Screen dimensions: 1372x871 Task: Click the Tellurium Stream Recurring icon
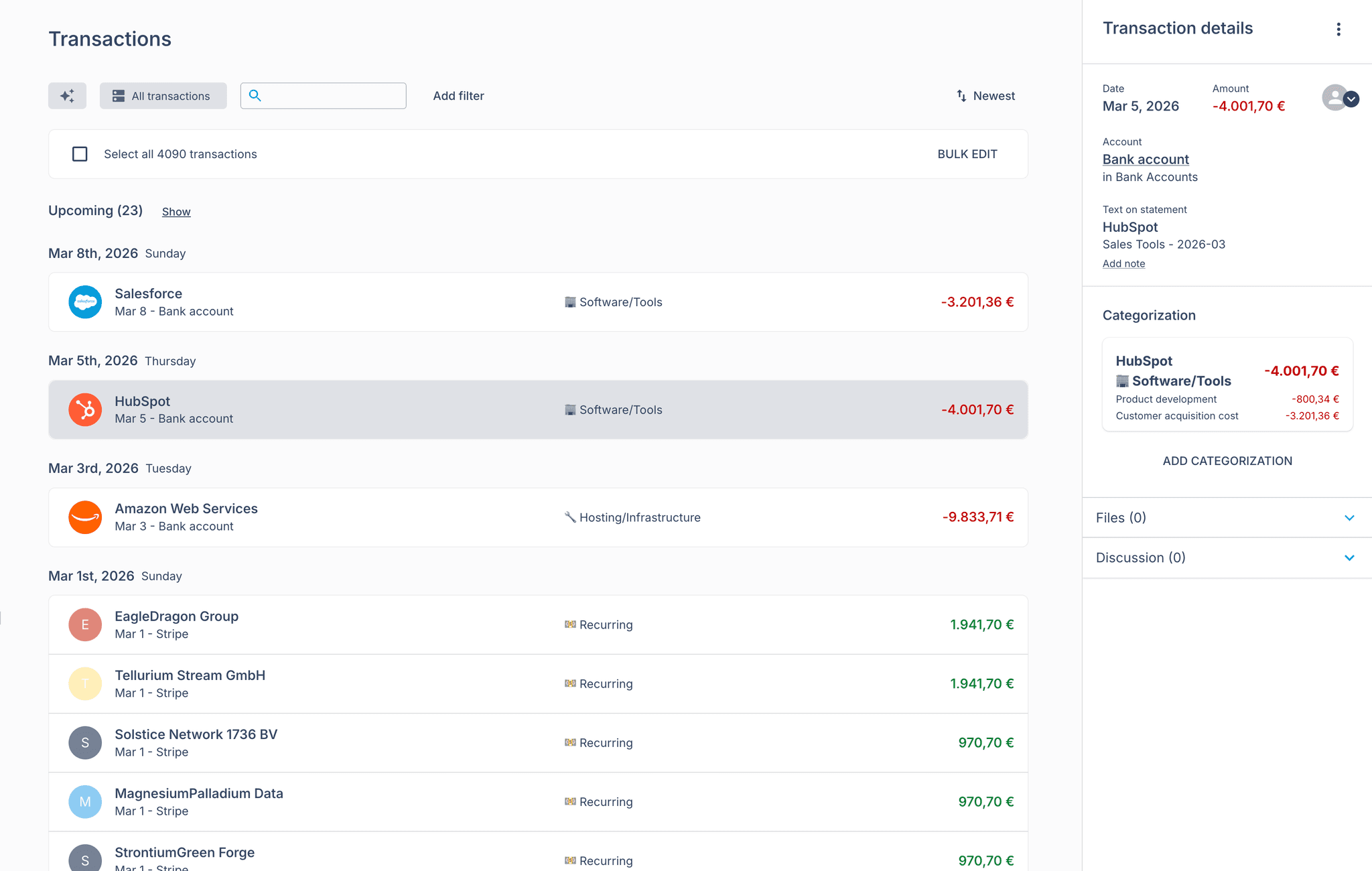pyautogui.click(x=570, y=683)
